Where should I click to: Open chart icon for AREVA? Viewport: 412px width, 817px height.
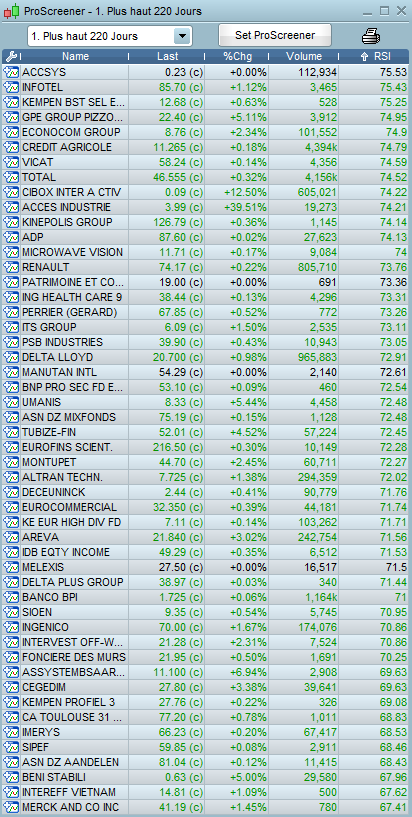point(11,537)
